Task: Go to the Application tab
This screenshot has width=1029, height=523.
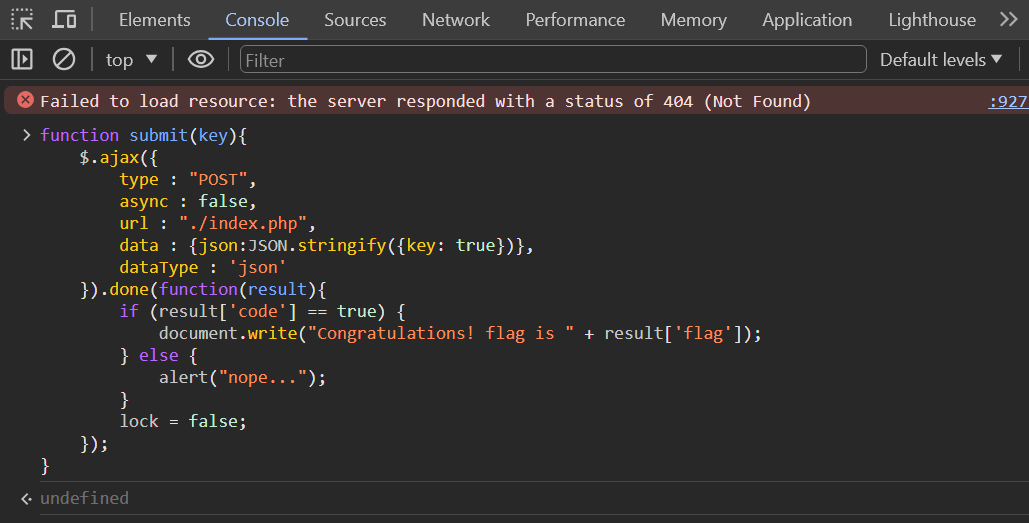Action: (x=807, y=20)
